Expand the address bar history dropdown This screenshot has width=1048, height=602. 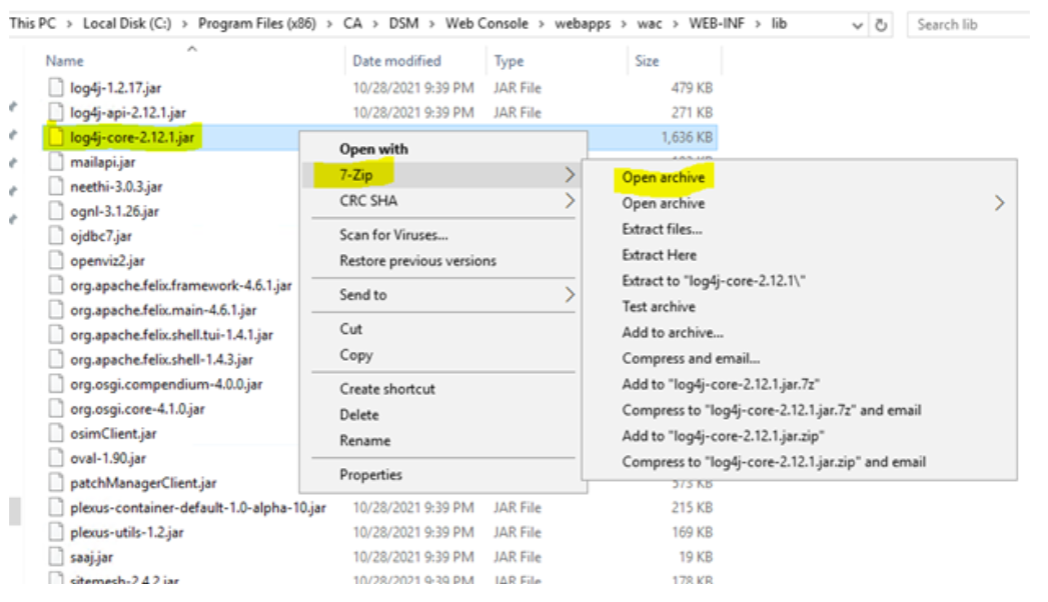[858, 25]
